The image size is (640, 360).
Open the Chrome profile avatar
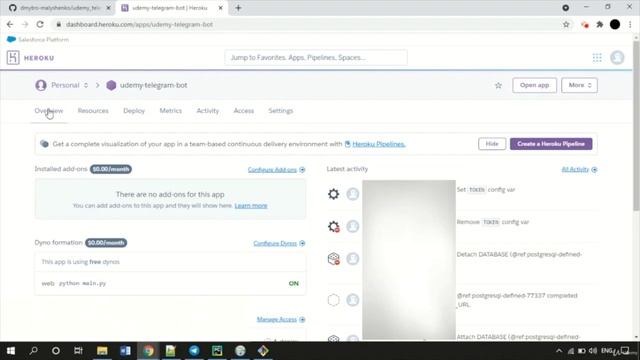[x=615, y=24]
